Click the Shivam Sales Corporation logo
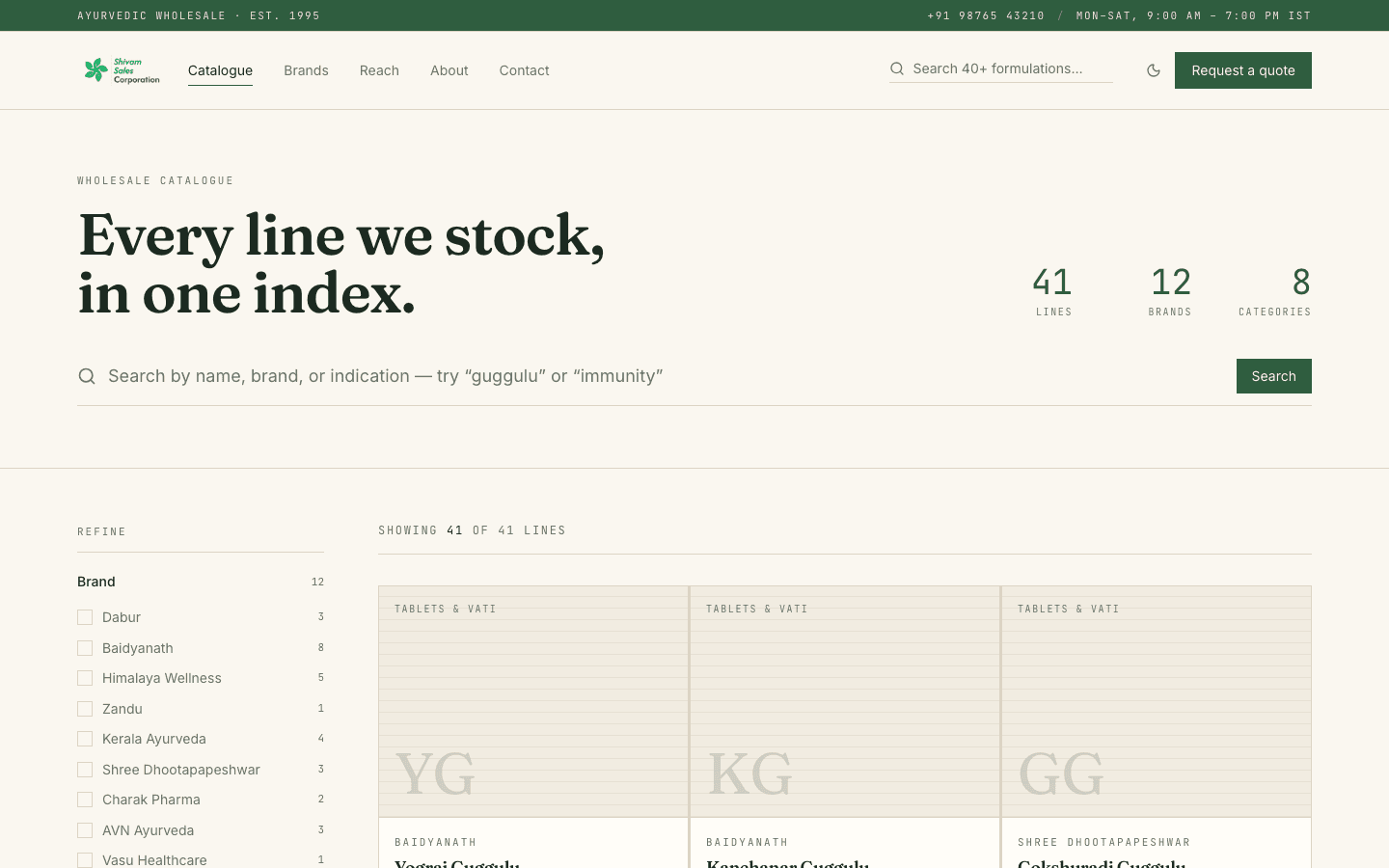This screenshot has height=868, width=1389. [x=122, y=70]
